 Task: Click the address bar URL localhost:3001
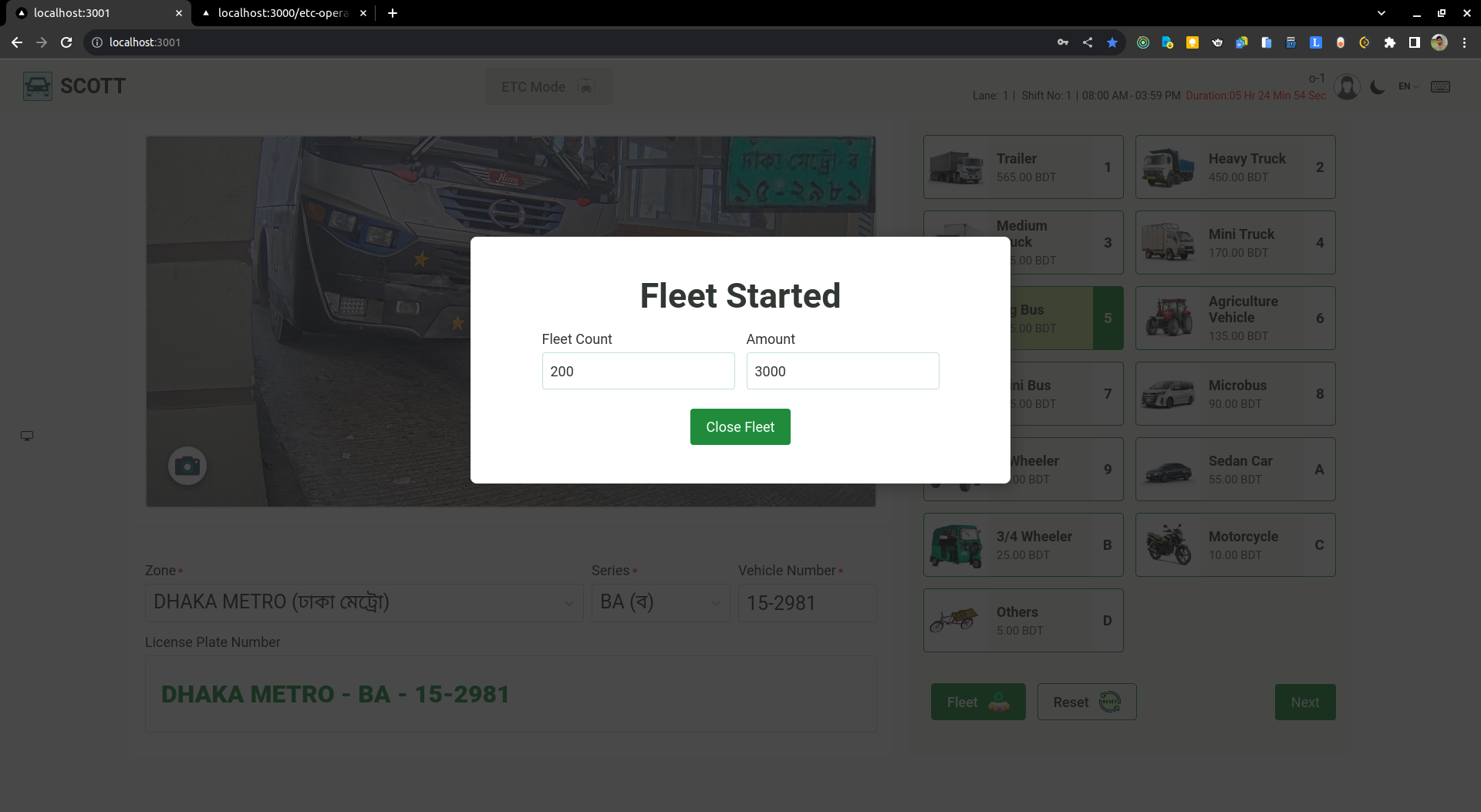pos(145,42)
